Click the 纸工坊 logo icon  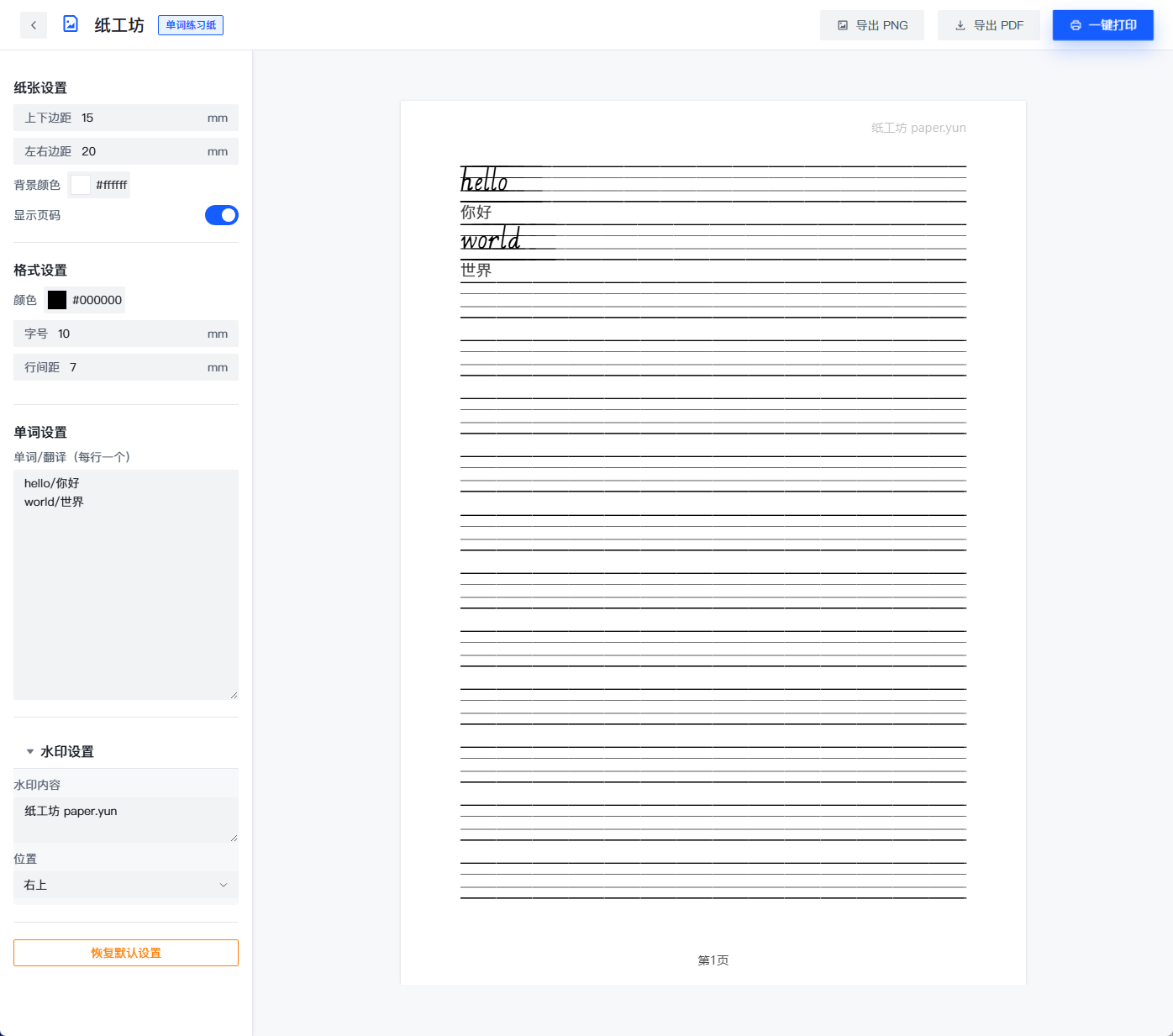click(71, 24)
